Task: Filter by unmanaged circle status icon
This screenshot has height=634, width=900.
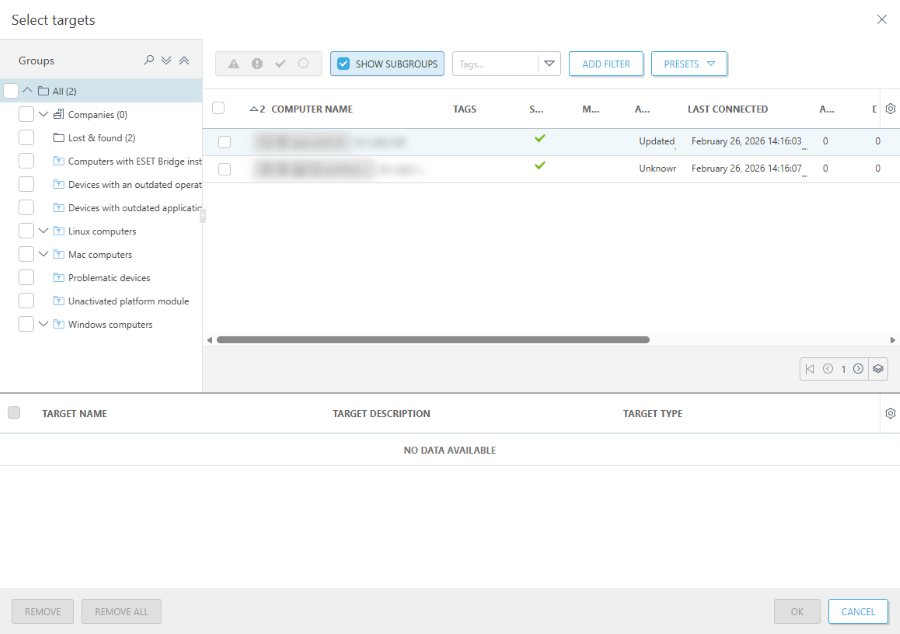Action: (303, 64)
